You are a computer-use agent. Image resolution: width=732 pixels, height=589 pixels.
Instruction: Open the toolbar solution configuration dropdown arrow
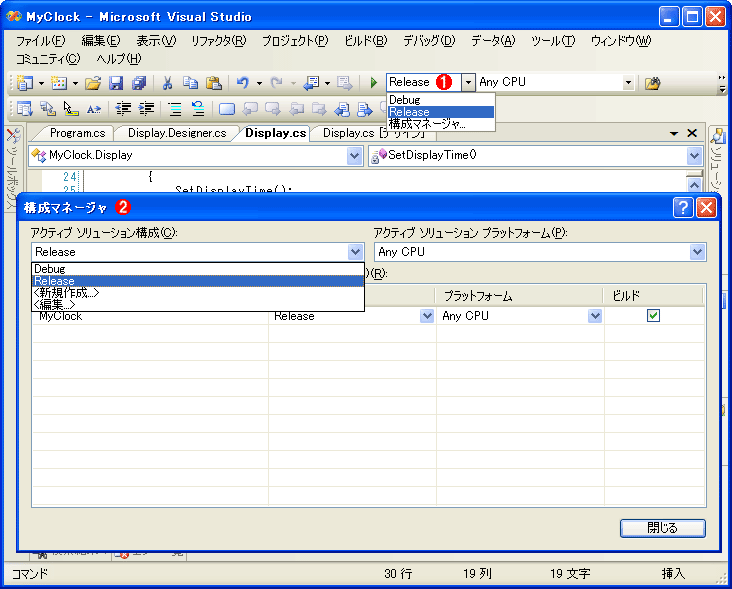click(468, 83)
